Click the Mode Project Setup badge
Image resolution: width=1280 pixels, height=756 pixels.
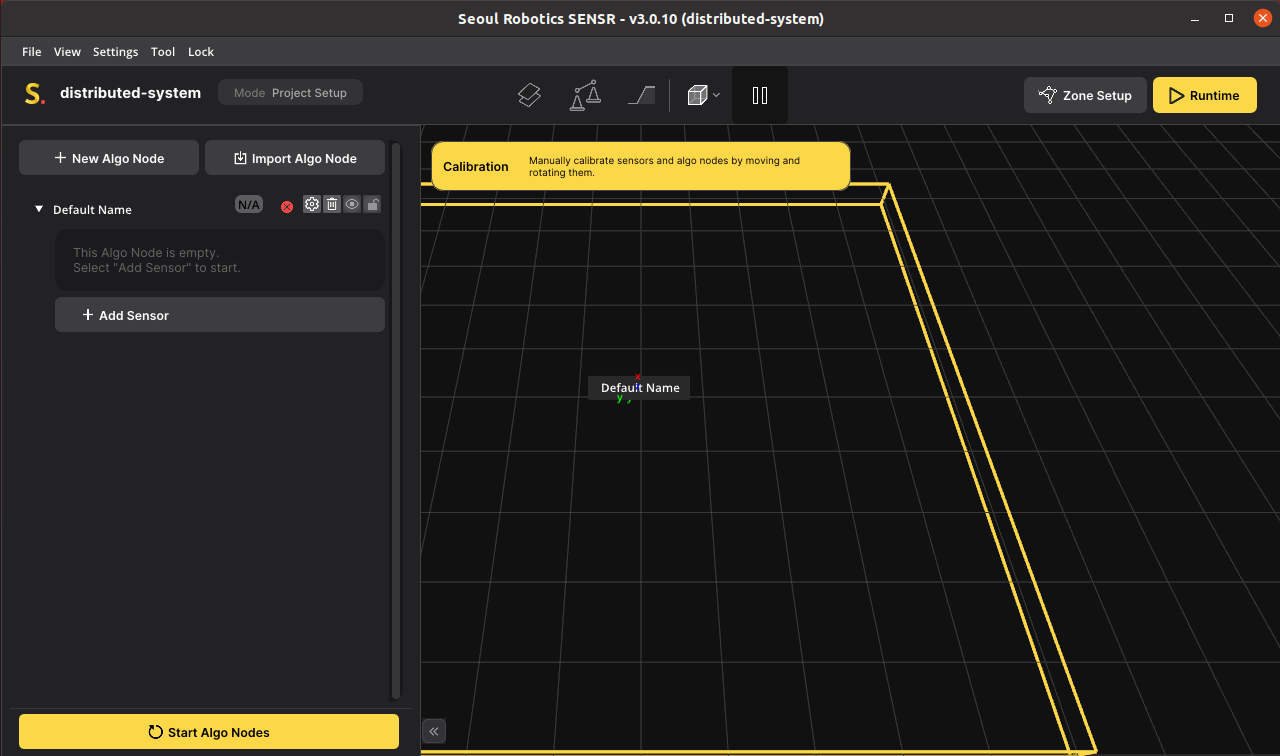(x=290, y=93)
